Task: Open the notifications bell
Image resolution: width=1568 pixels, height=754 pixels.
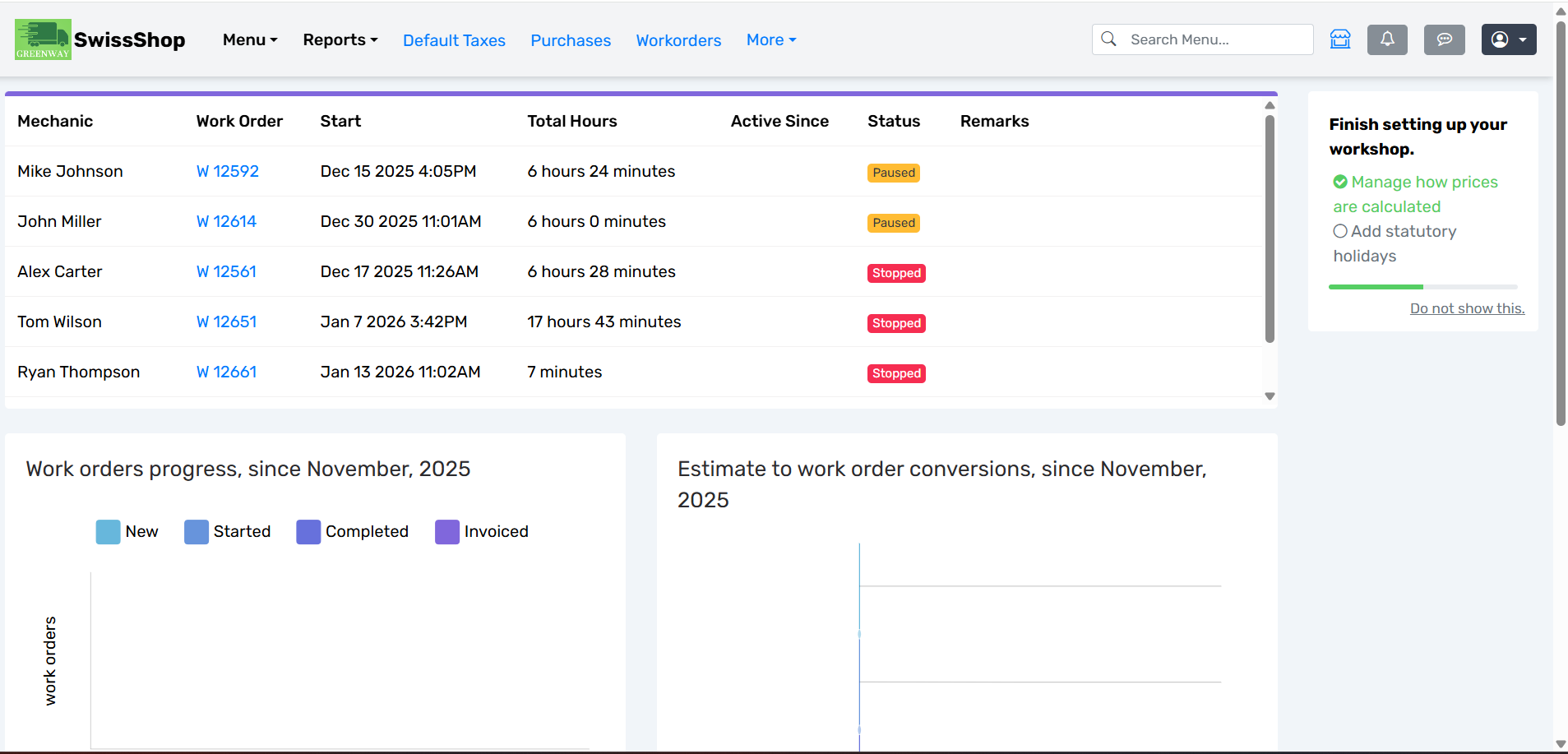Action: tap(1387, 39)
